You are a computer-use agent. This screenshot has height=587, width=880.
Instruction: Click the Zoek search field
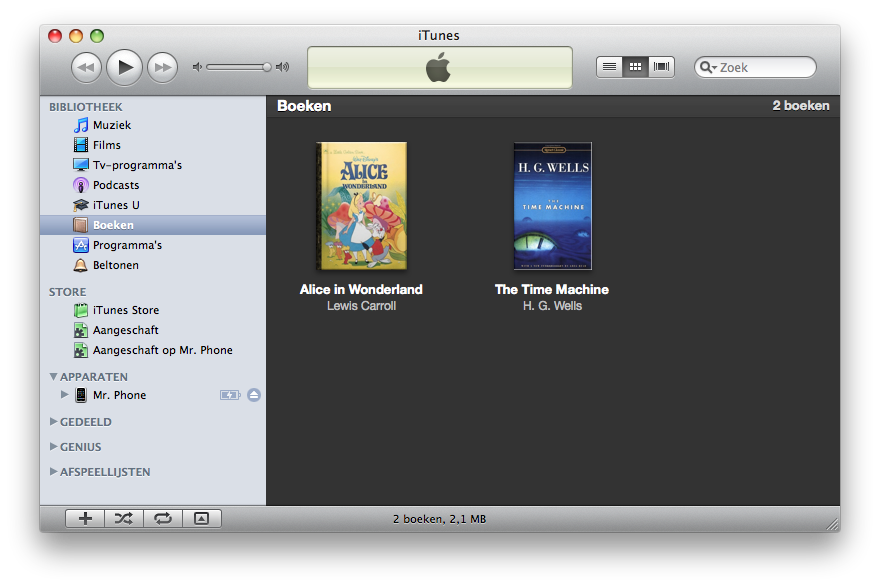[755, 67]
